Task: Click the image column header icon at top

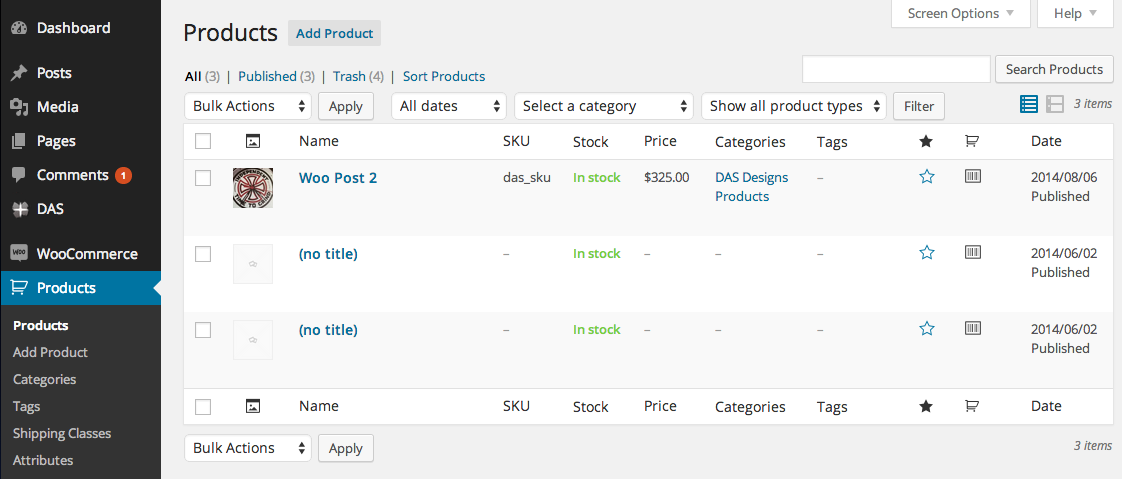Action: (x=252, y=142)
